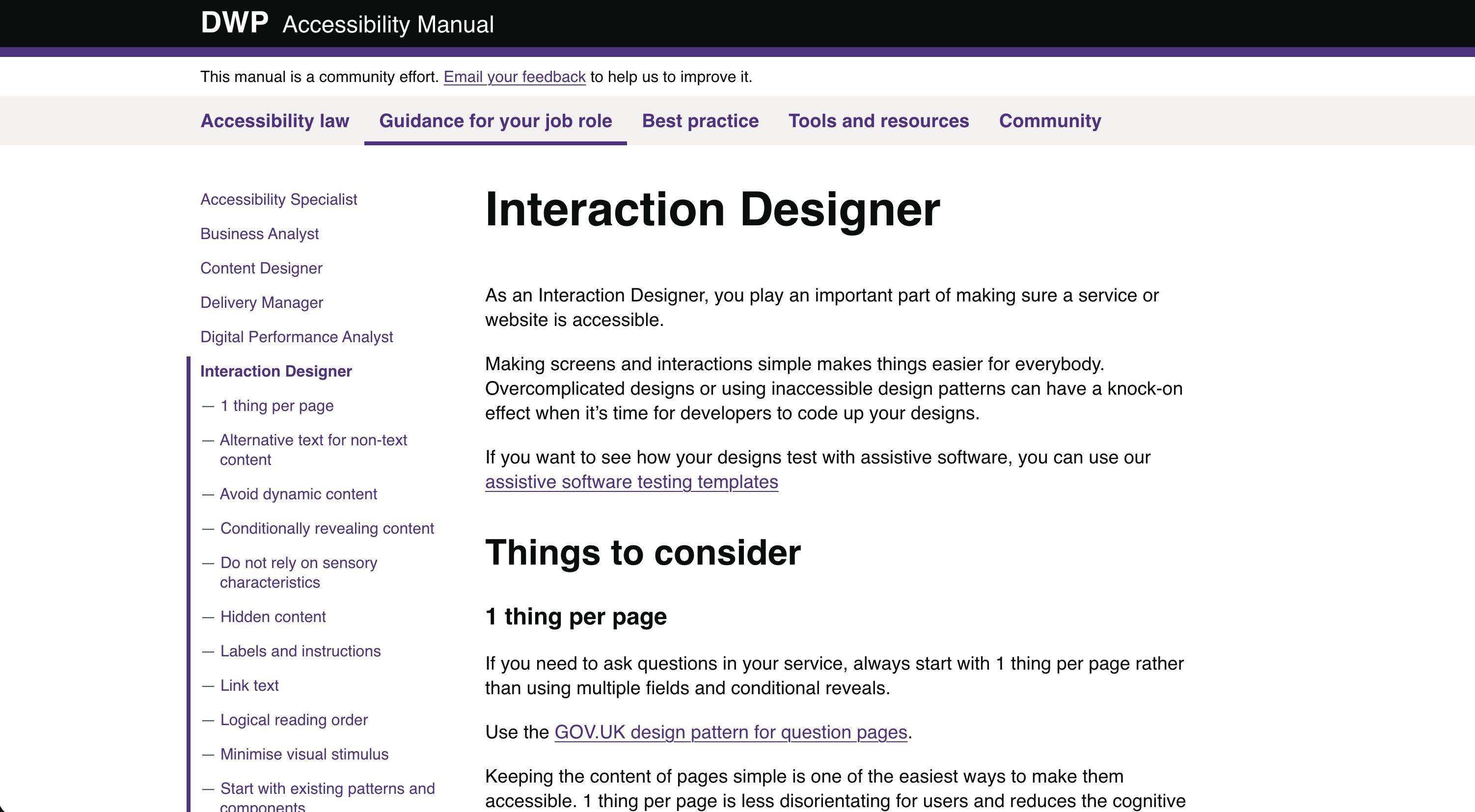Jump to Start with existing patterns and components

[x=327, y=796]
